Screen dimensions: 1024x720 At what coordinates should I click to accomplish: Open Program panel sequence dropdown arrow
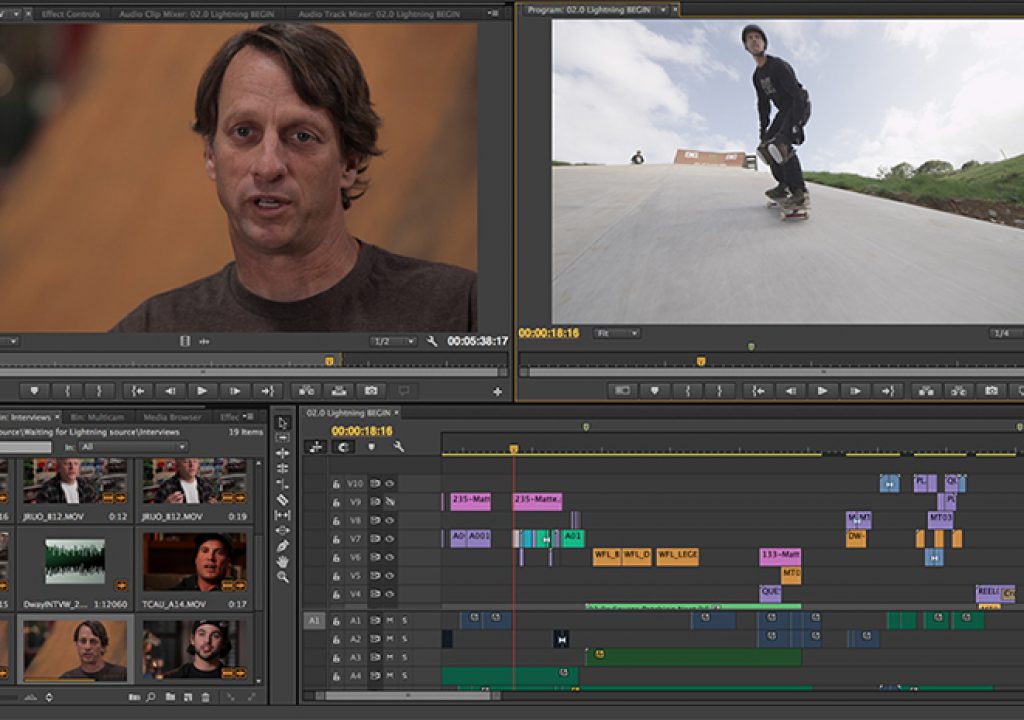(x=663, y=10)
